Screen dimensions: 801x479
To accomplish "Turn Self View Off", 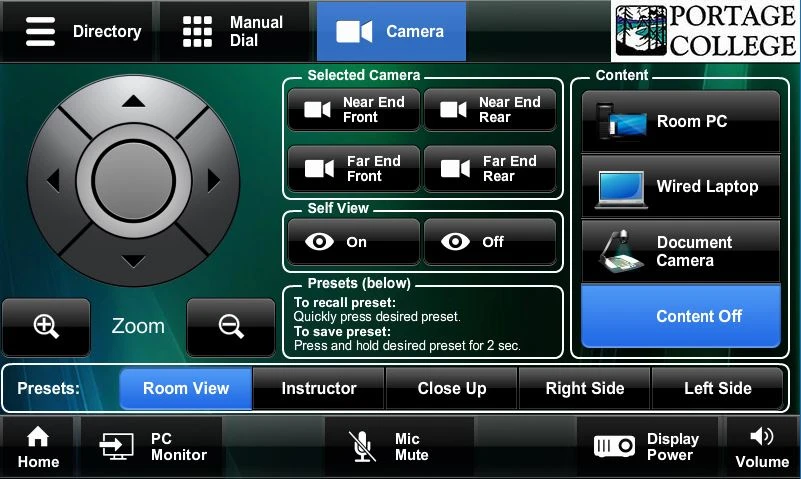I will (x=490, y=242).
